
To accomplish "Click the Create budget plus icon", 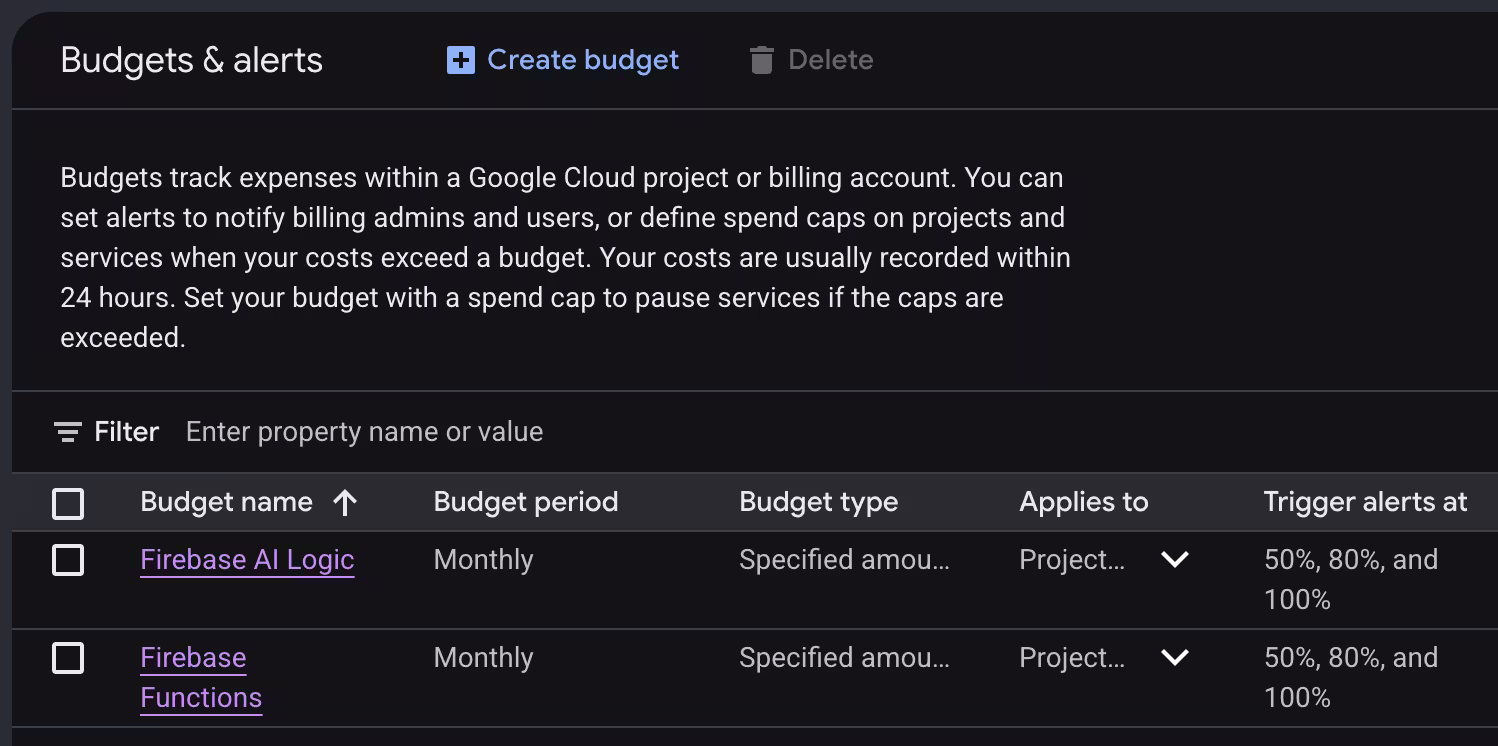I will pos(460,60).
